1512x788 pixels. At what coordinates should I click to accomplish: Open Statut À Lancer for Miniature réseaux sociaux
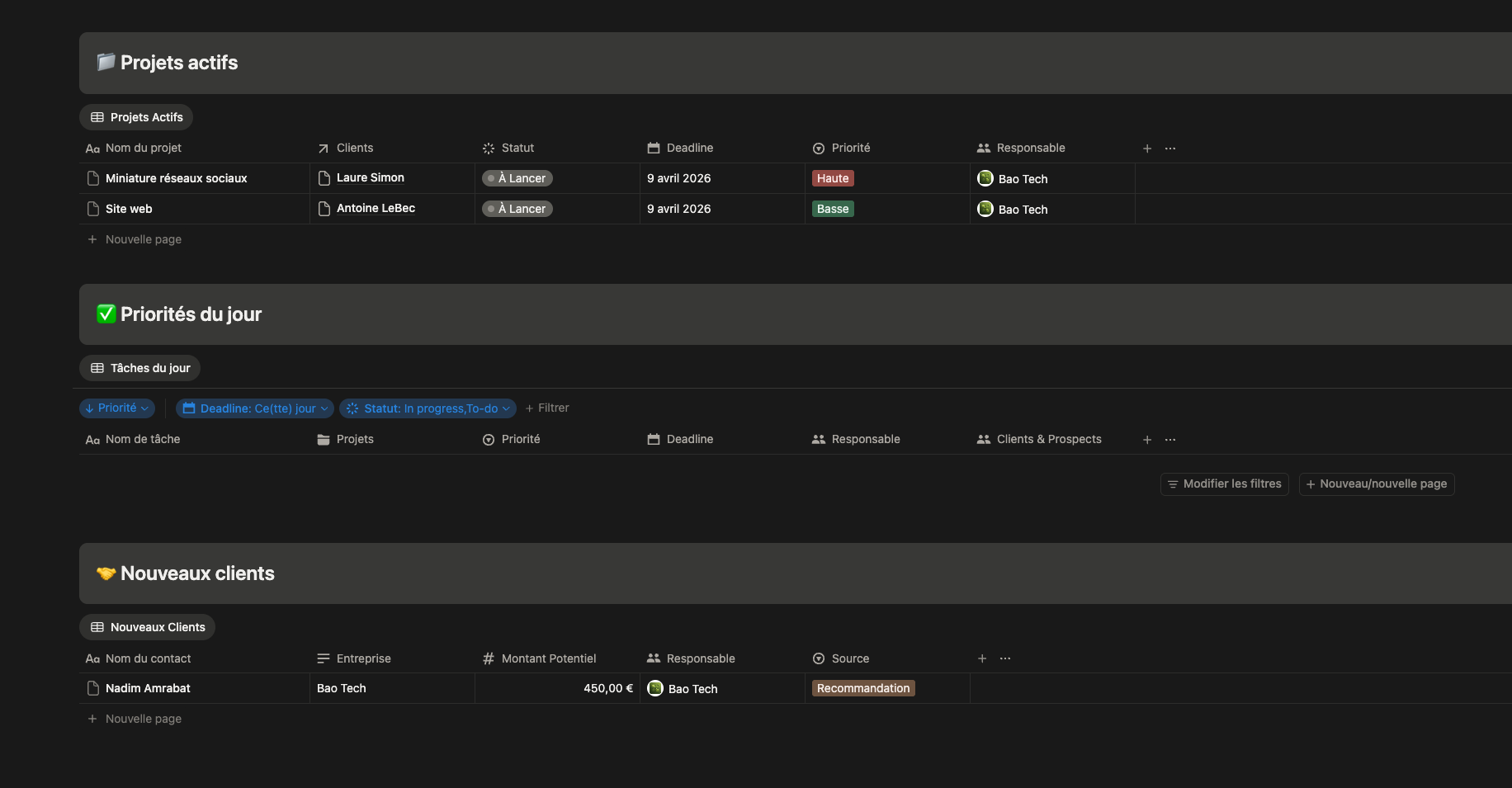pyautogui.click(x=517, y=178)
